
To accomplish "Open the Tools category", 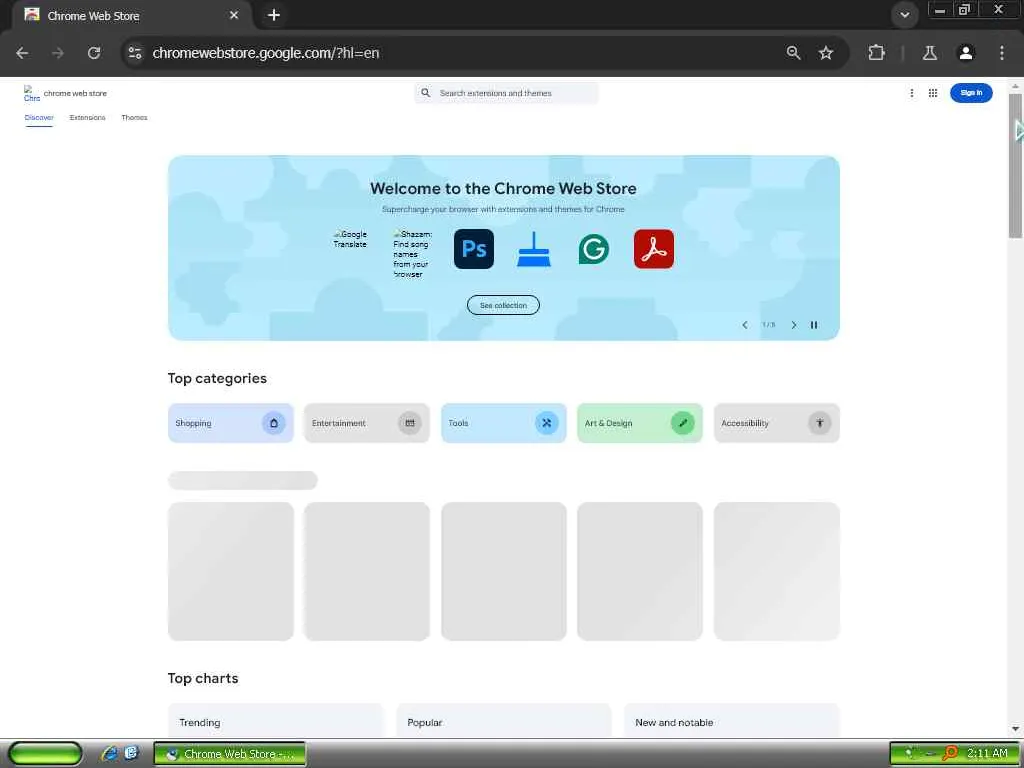I will 504,423.
